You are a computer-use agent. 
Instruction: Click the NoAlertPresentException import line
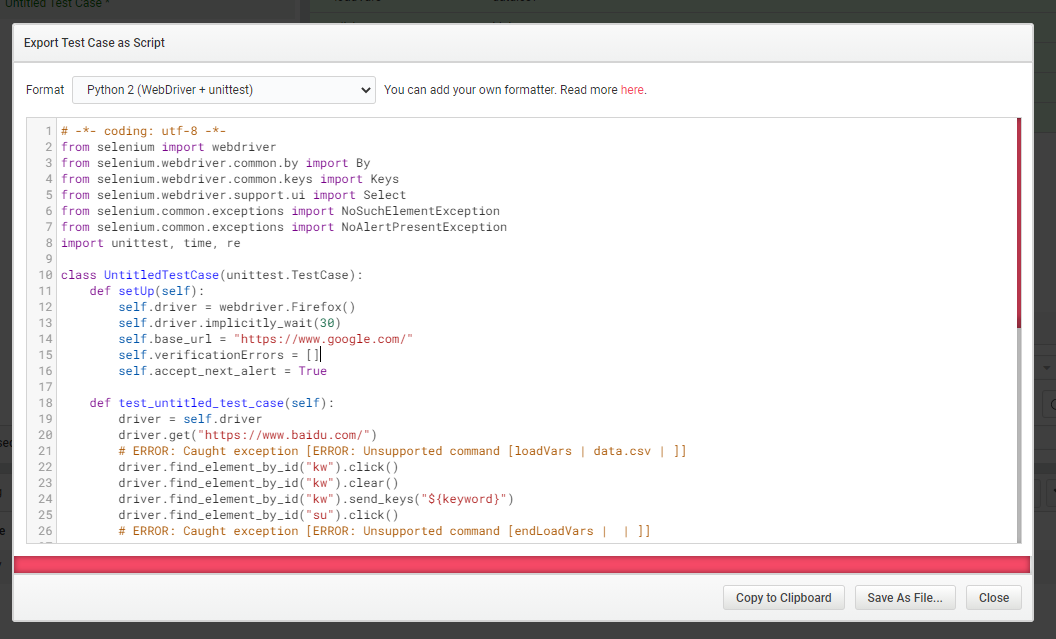[x=284, y=227]
